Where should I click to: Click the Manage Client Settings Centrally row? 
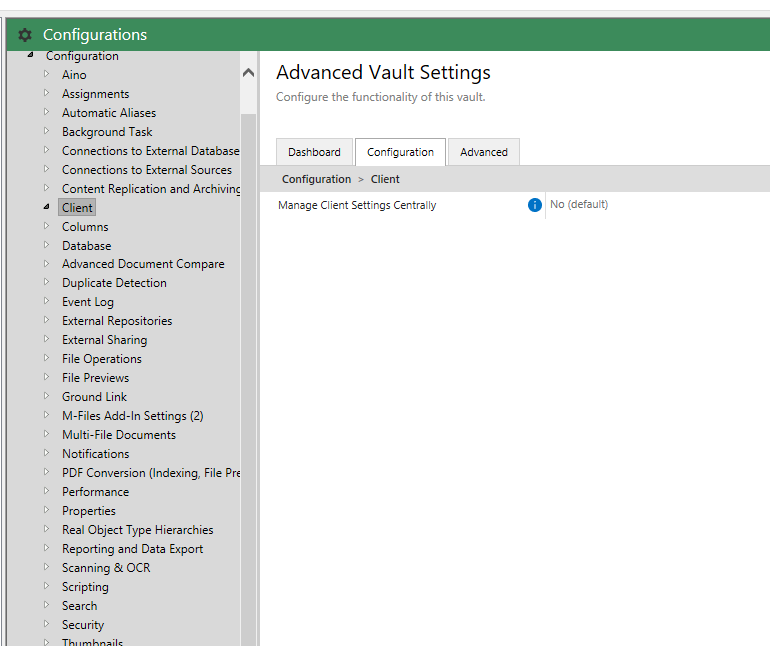coord(357,205)
